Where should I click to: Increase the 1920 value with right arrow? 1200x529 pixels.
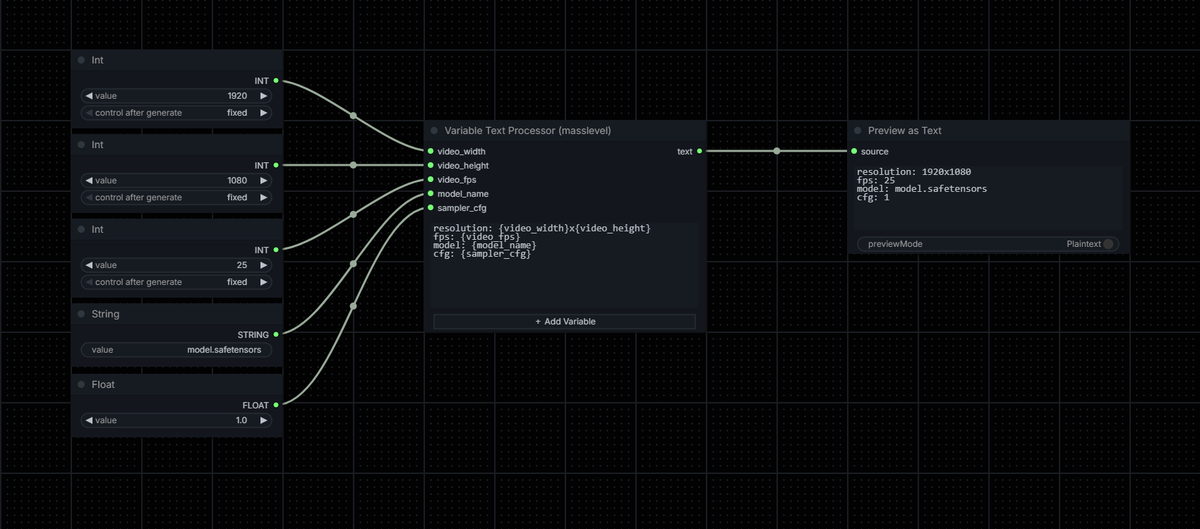click(x=264, y=96)
